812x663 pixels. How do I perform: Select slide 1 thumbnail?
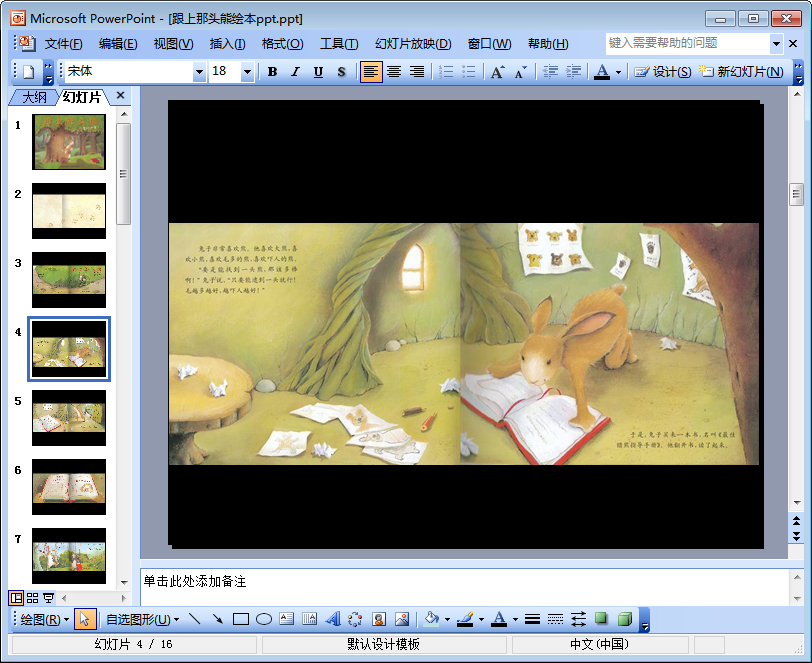69,142
